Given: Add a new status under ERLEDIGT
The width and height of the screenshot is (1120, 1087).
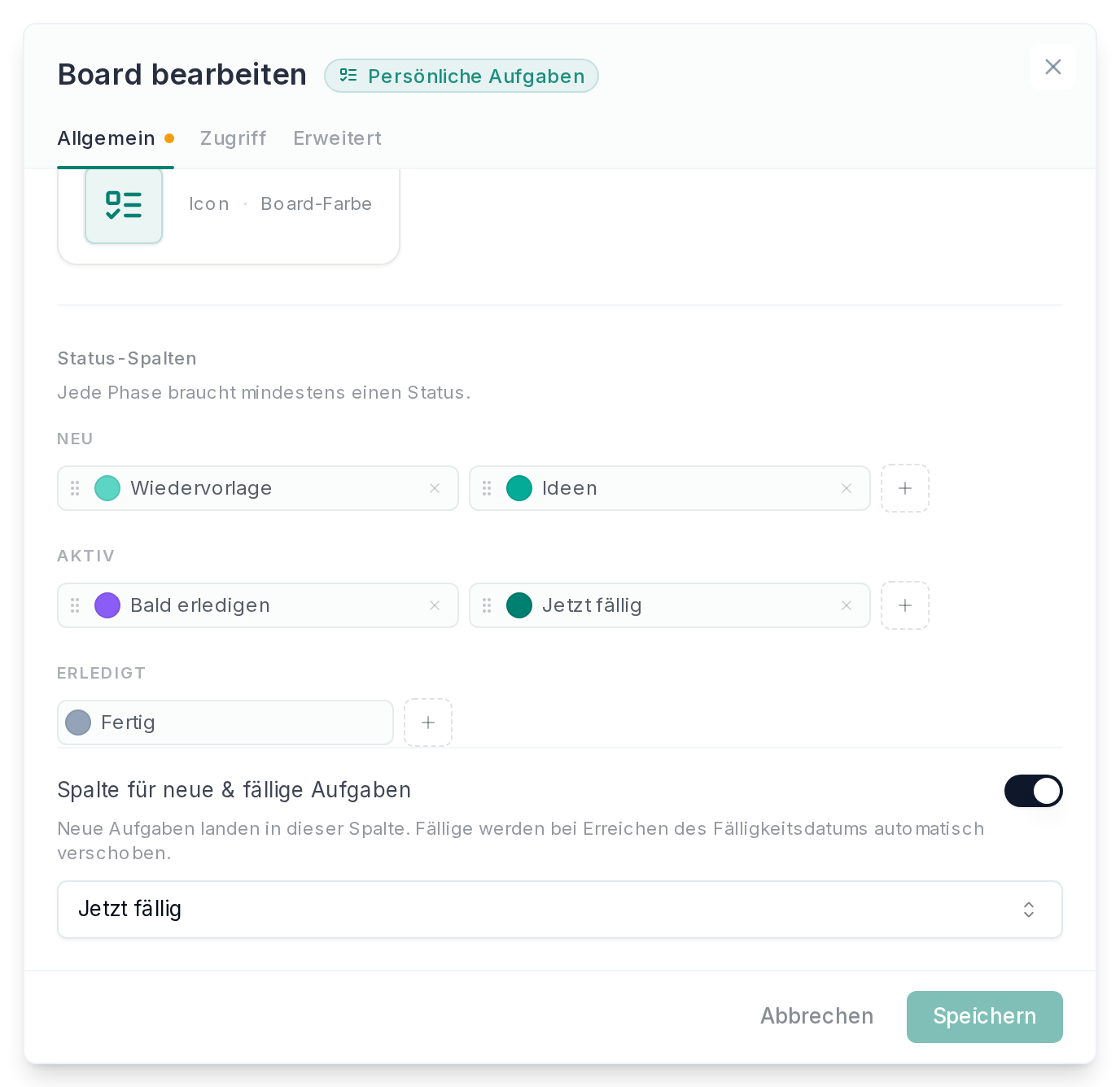Looking at the screenshot, I should 428,722.
